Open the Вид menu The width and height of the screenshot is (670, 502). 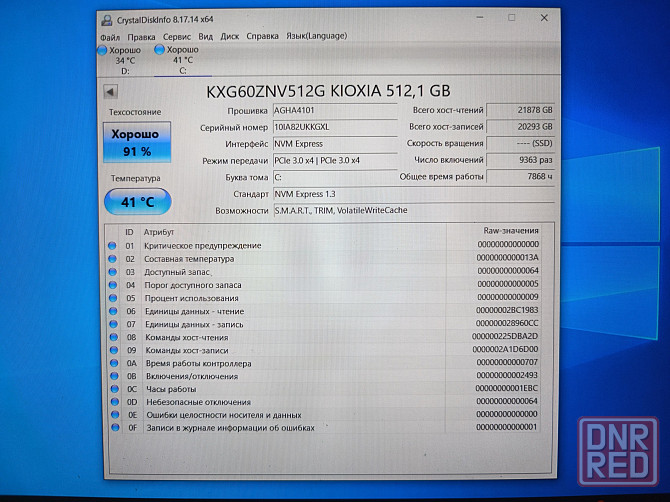205,37
